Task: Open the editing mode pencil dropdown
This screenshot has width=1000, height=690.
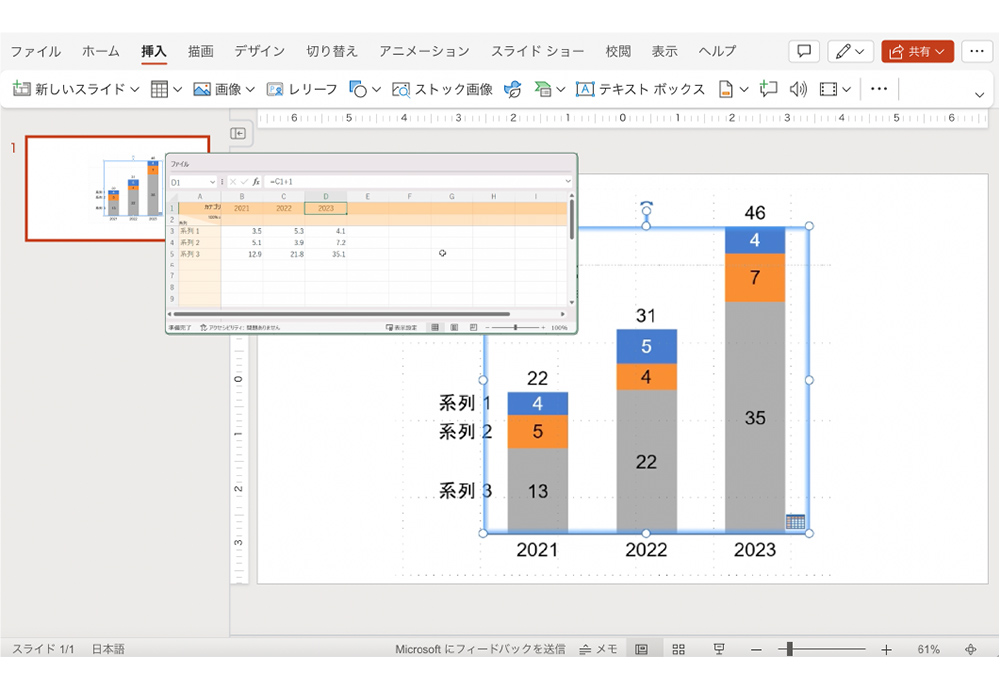Action: tap(850, 51)
